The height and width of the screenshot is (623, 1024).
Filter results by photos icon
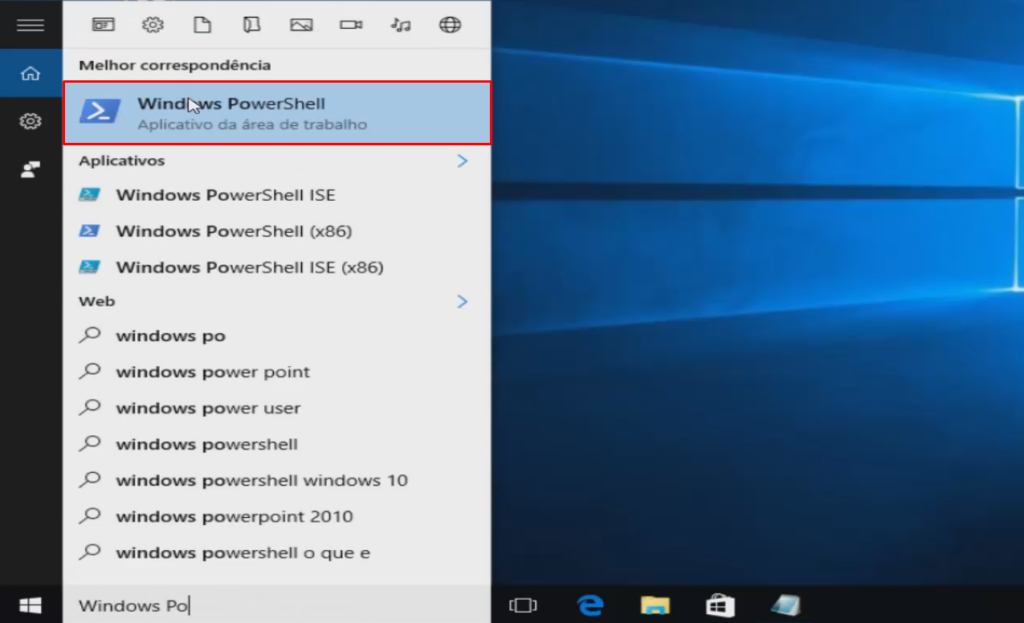301,25
